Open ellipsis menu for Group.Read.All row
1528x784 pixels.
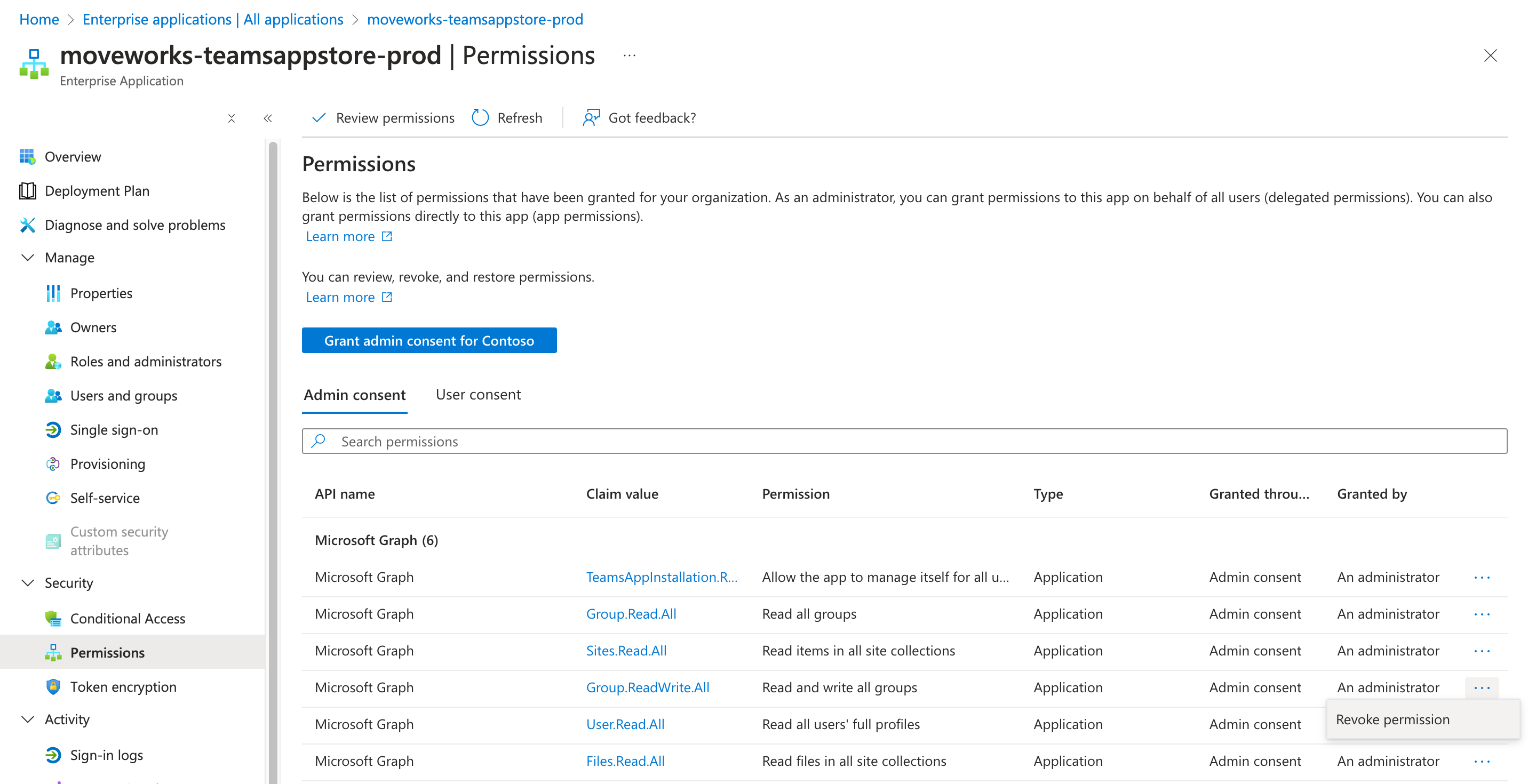coord(1481,614)
